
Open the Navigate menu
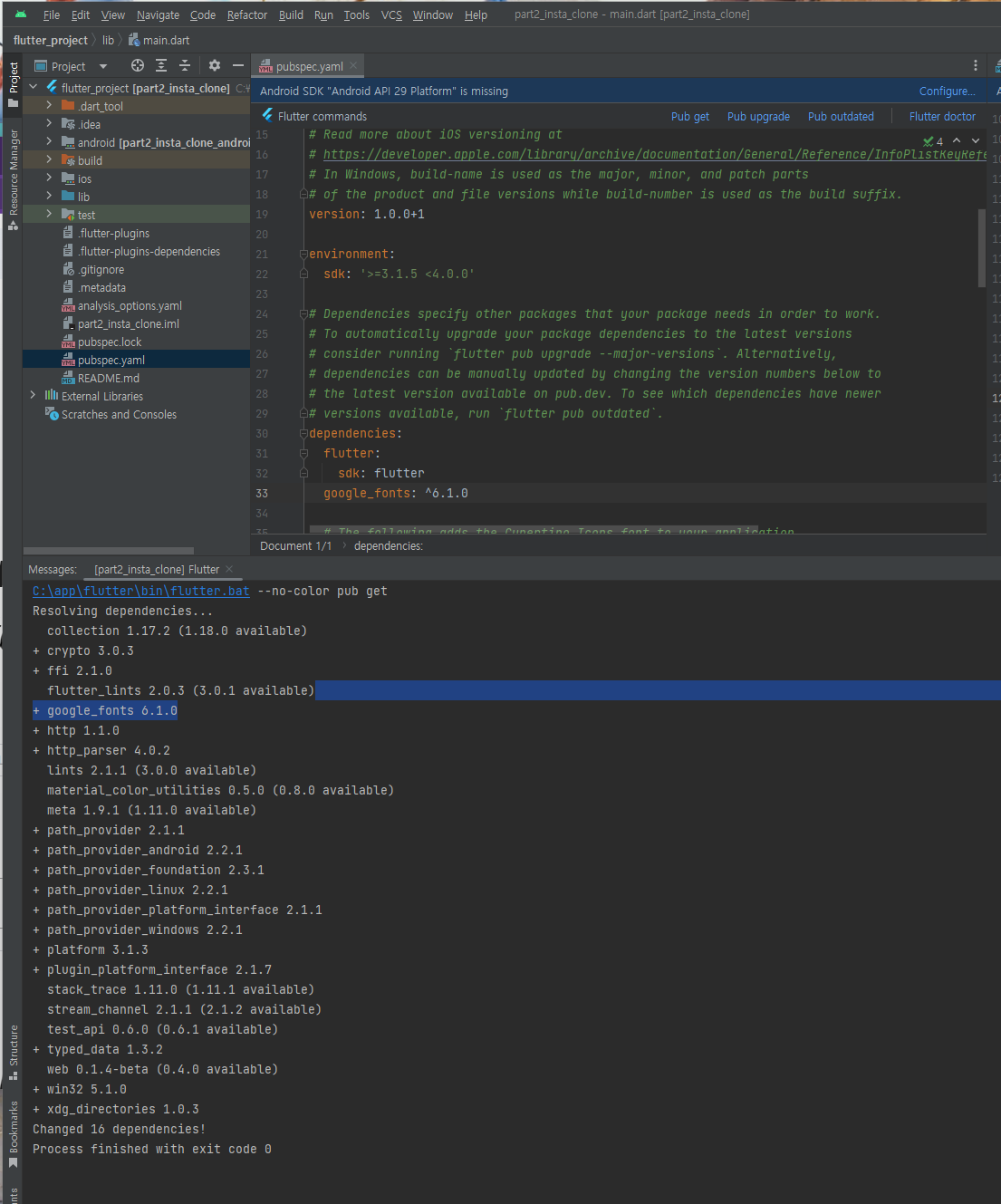click(158, 14)
